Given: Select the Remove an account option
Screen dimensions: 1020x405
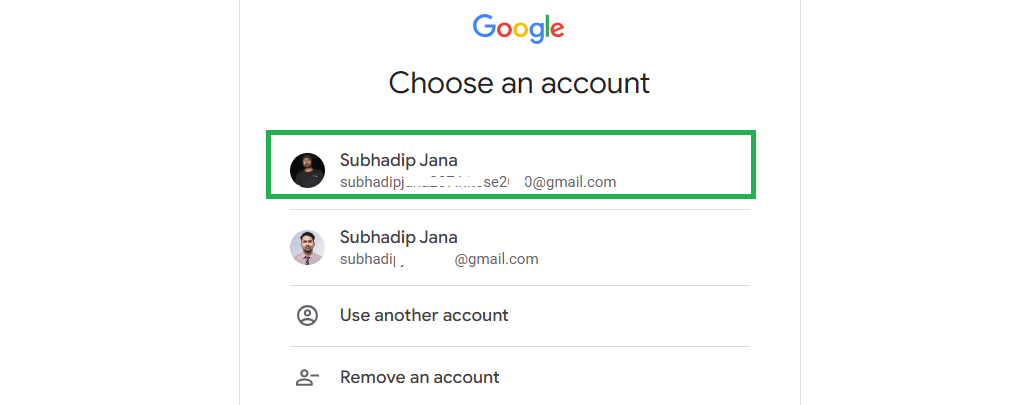Looking at the screenshot, I should pos(419,377).
